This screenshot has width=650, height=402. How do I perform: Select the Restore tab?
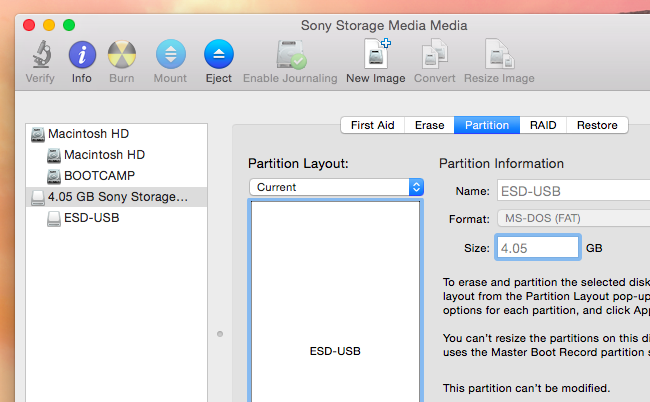597,125
